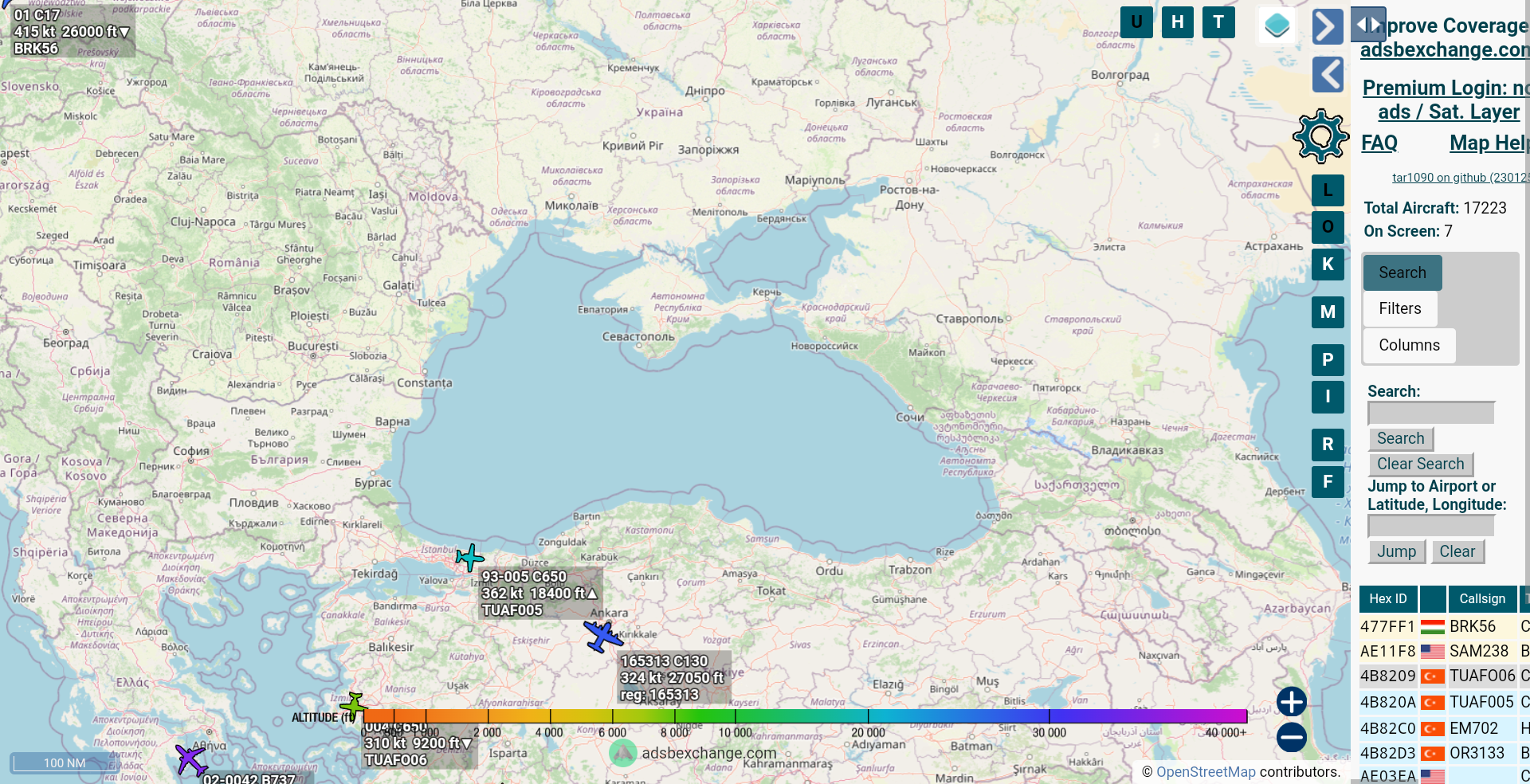Open tar1090 on github link

pyautogui.click(x=1460, y=178)
